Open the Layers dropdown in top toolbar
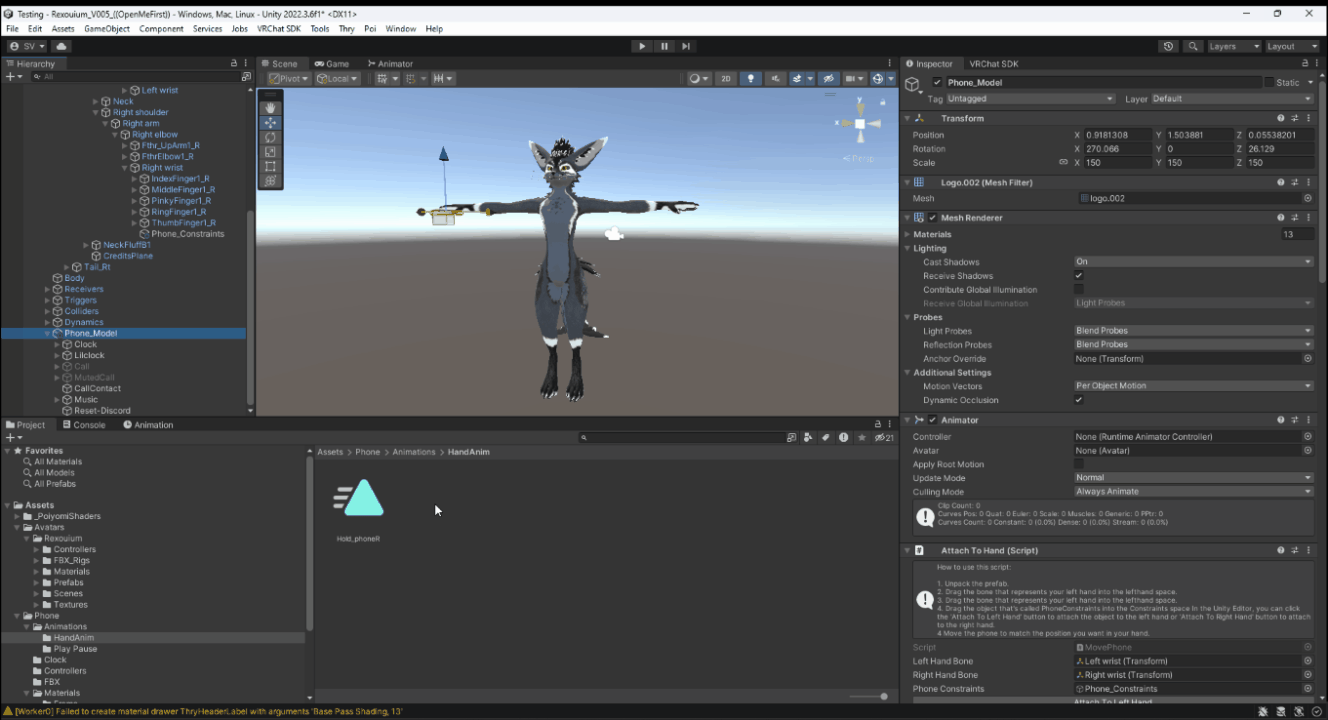The image size is (1328, 720). pos(1234,46)
